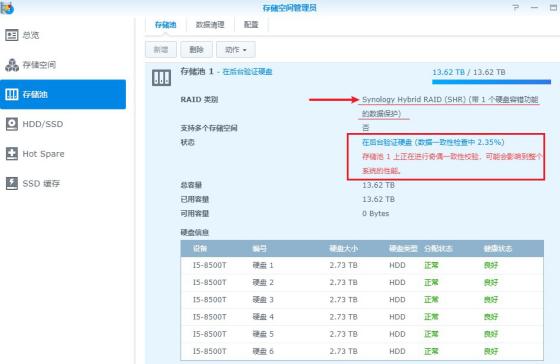Click the I5-8500T device cell of 硬盘 2
560x364 pixels.
pos(210,283)
